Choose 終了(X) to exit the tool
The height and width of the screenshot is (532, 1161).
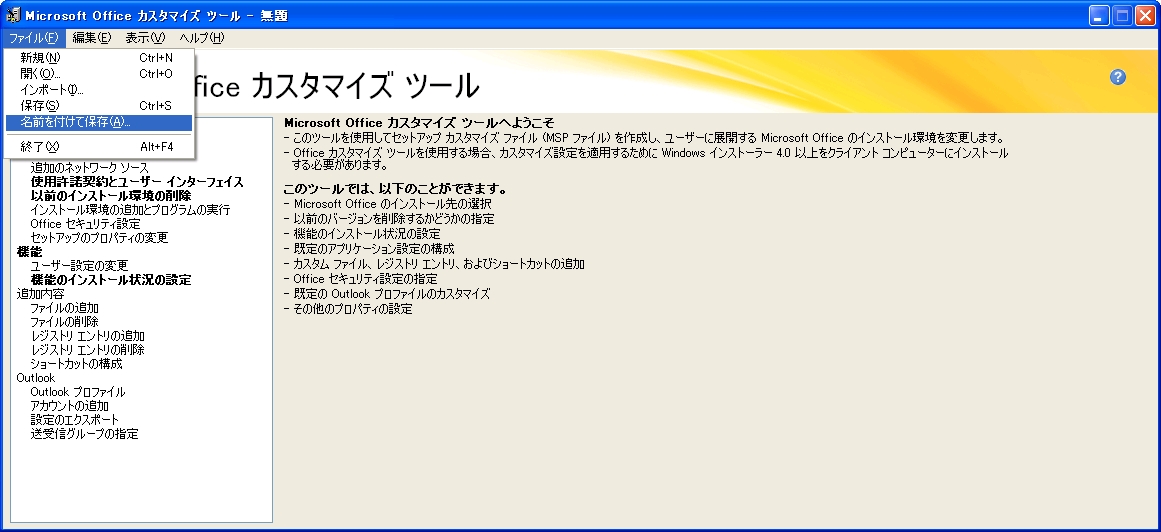40,147
